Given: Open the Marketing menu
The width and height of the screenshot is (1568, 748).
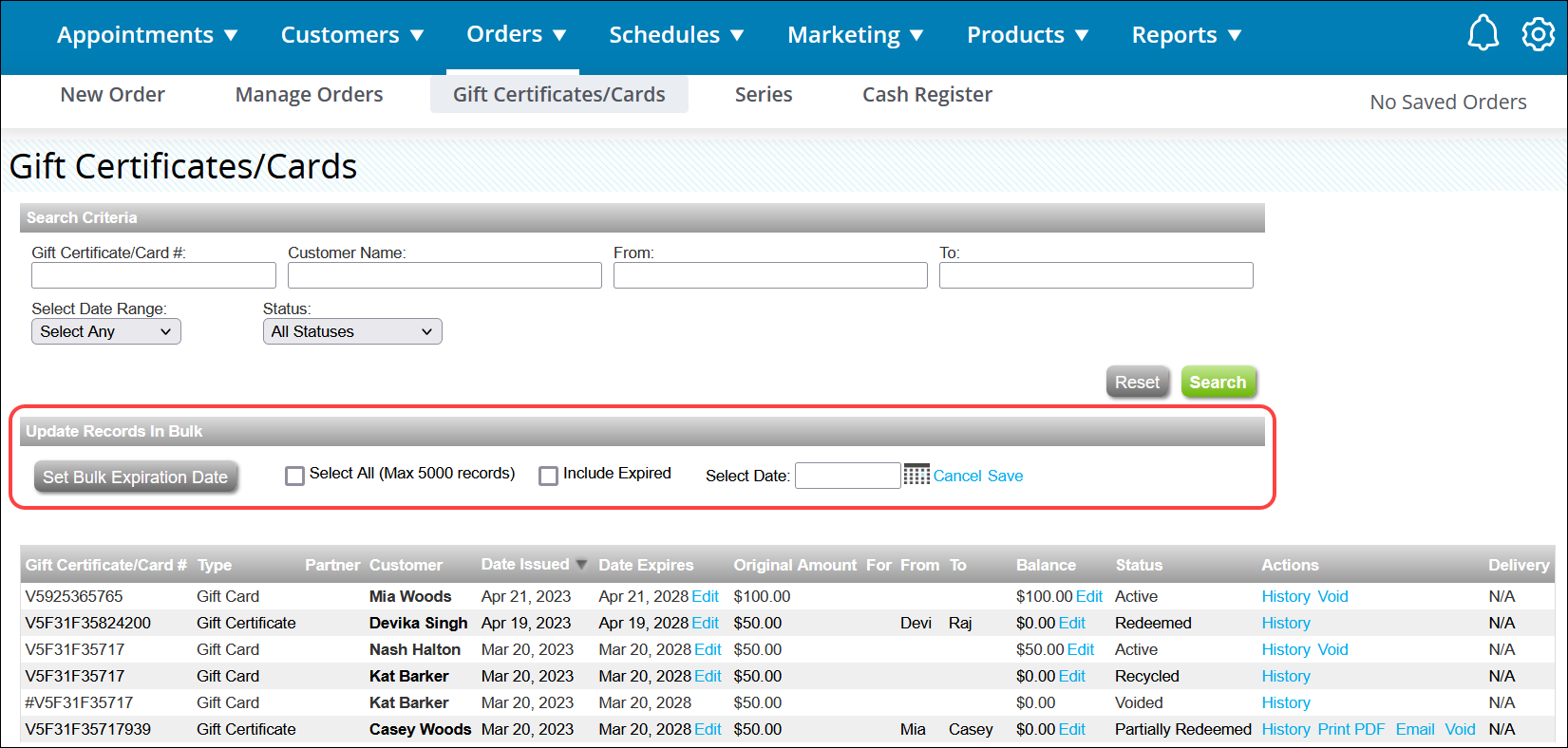Looking at the screenshot, I should (855, 35).
